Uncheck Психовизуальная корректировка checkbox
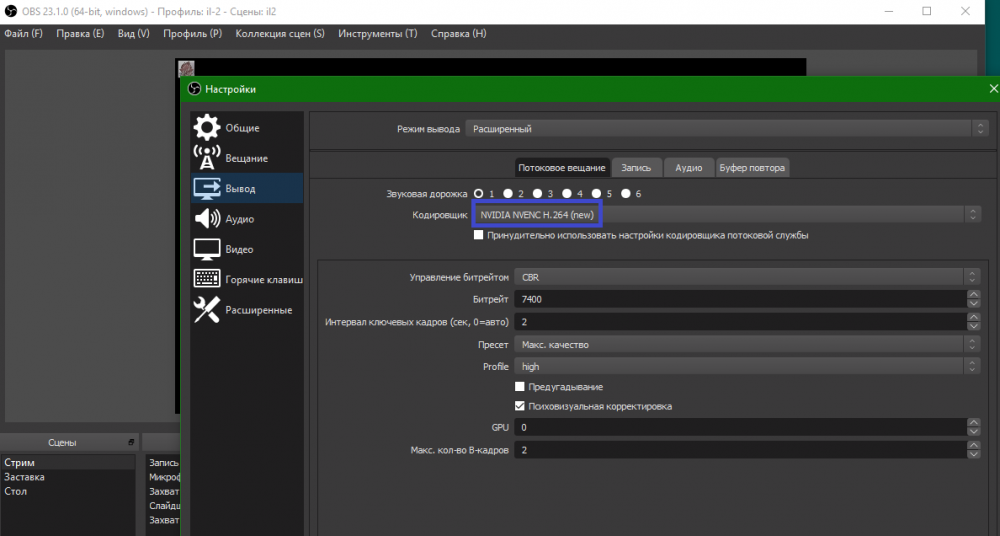This screenshot has height=536, width=1000. coord(519,406)
